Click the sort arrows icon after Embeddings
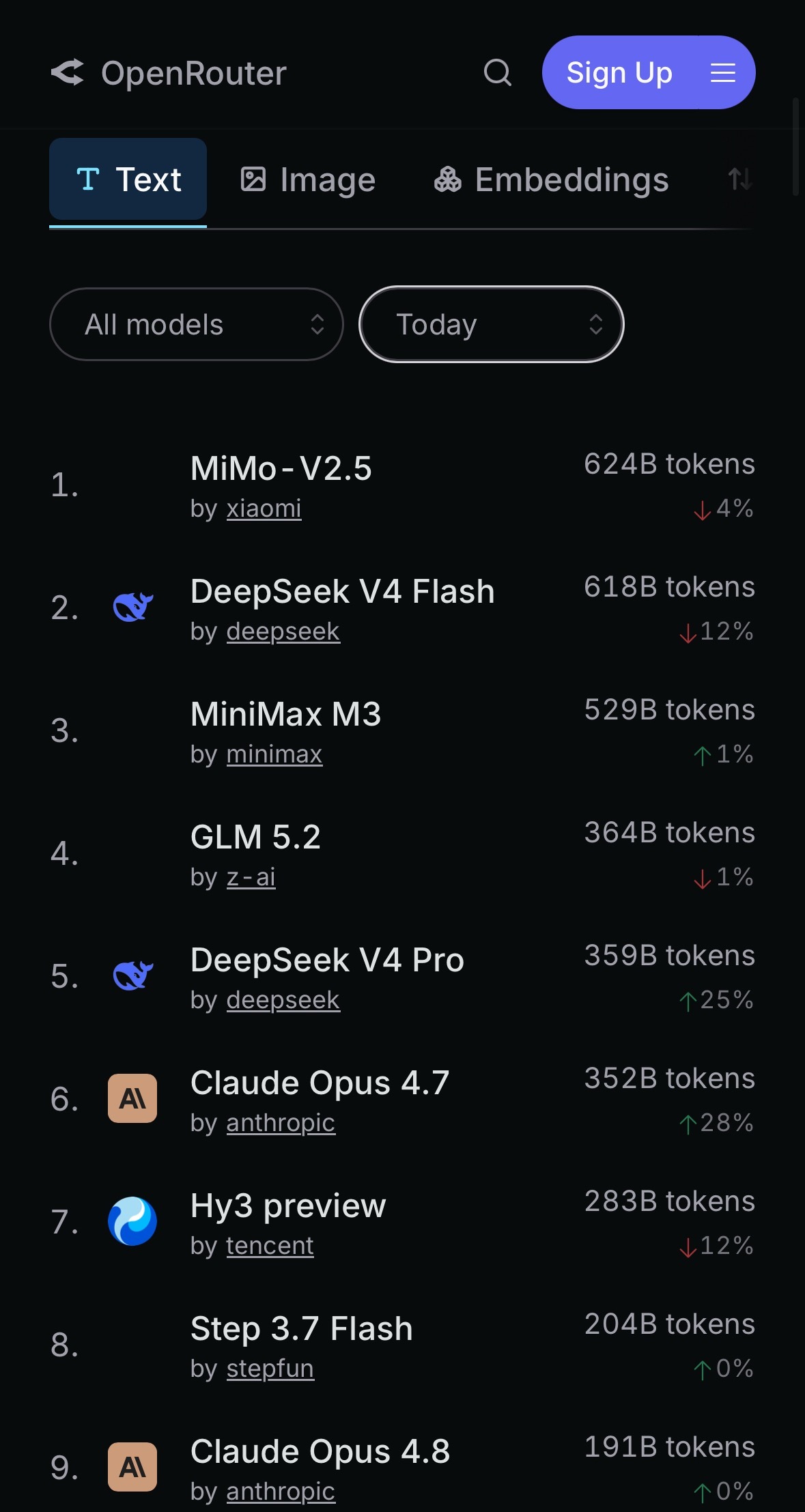The width and height of the screenshot is (805, 1512). pyautogui.click(x=740, y=180)
